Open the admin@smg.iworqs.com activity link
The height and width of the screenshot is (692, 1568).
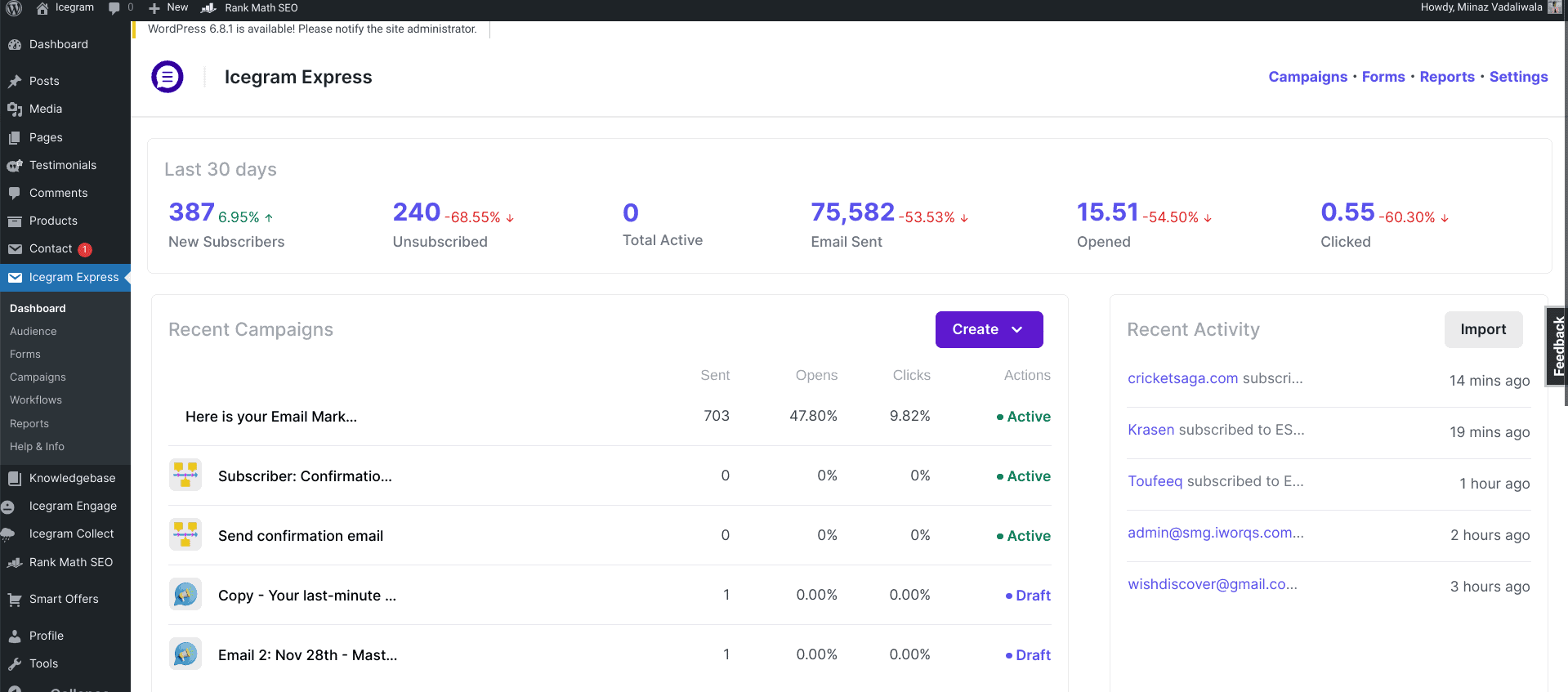click(1216, 533)
